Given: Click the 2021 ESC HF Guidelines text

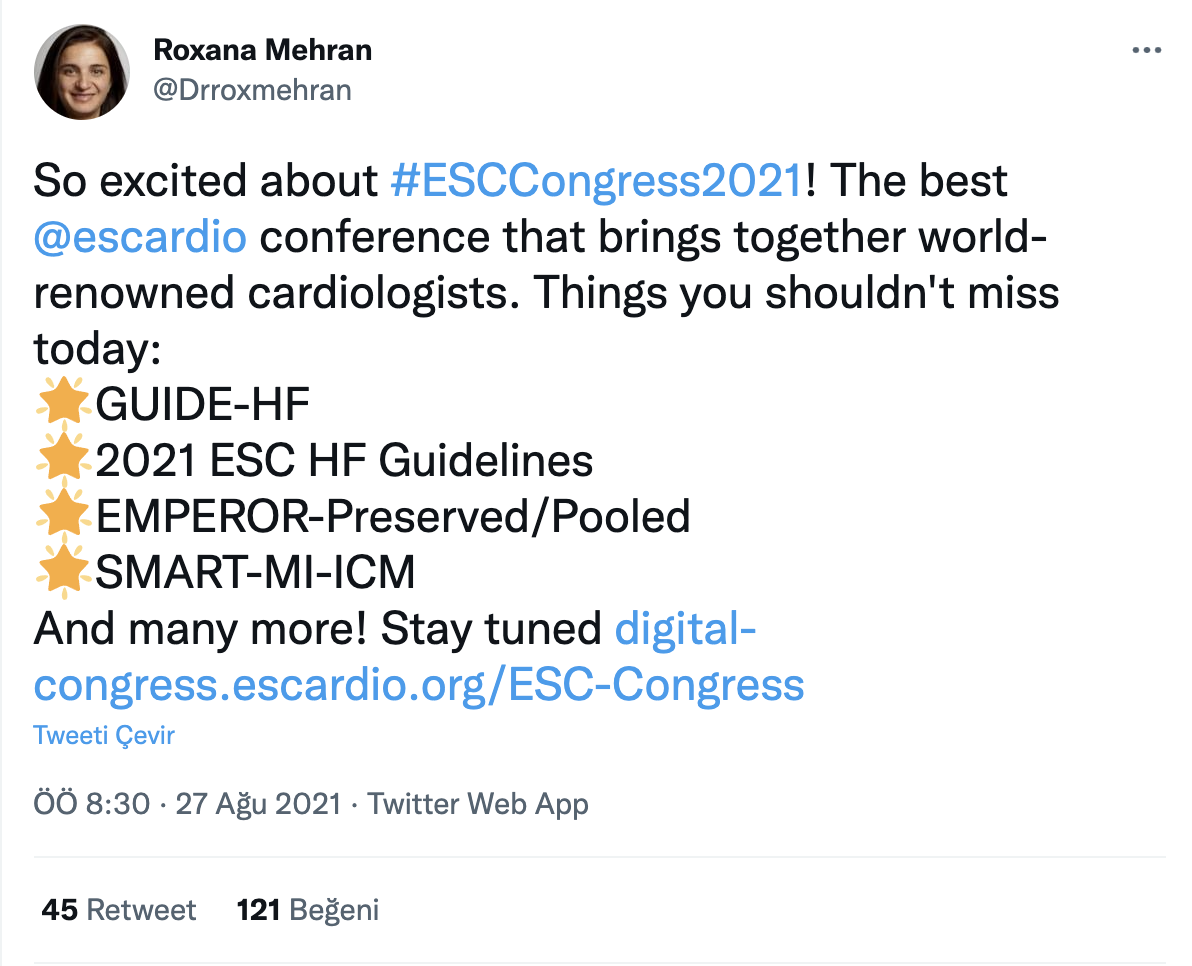Looking at the screenshot, I should [x=344, y=461].
